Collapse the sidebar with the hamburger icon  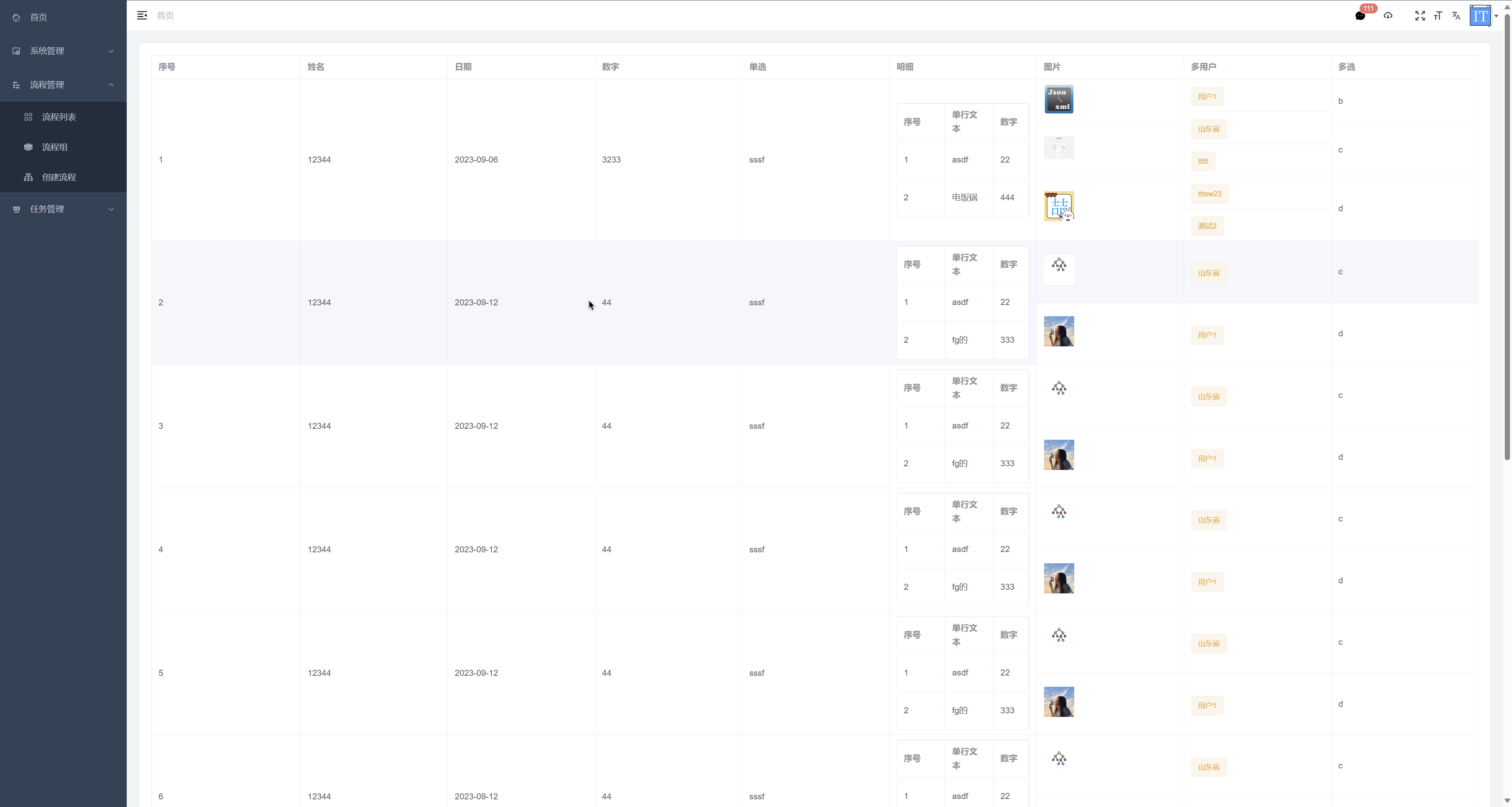click(142, 15)
